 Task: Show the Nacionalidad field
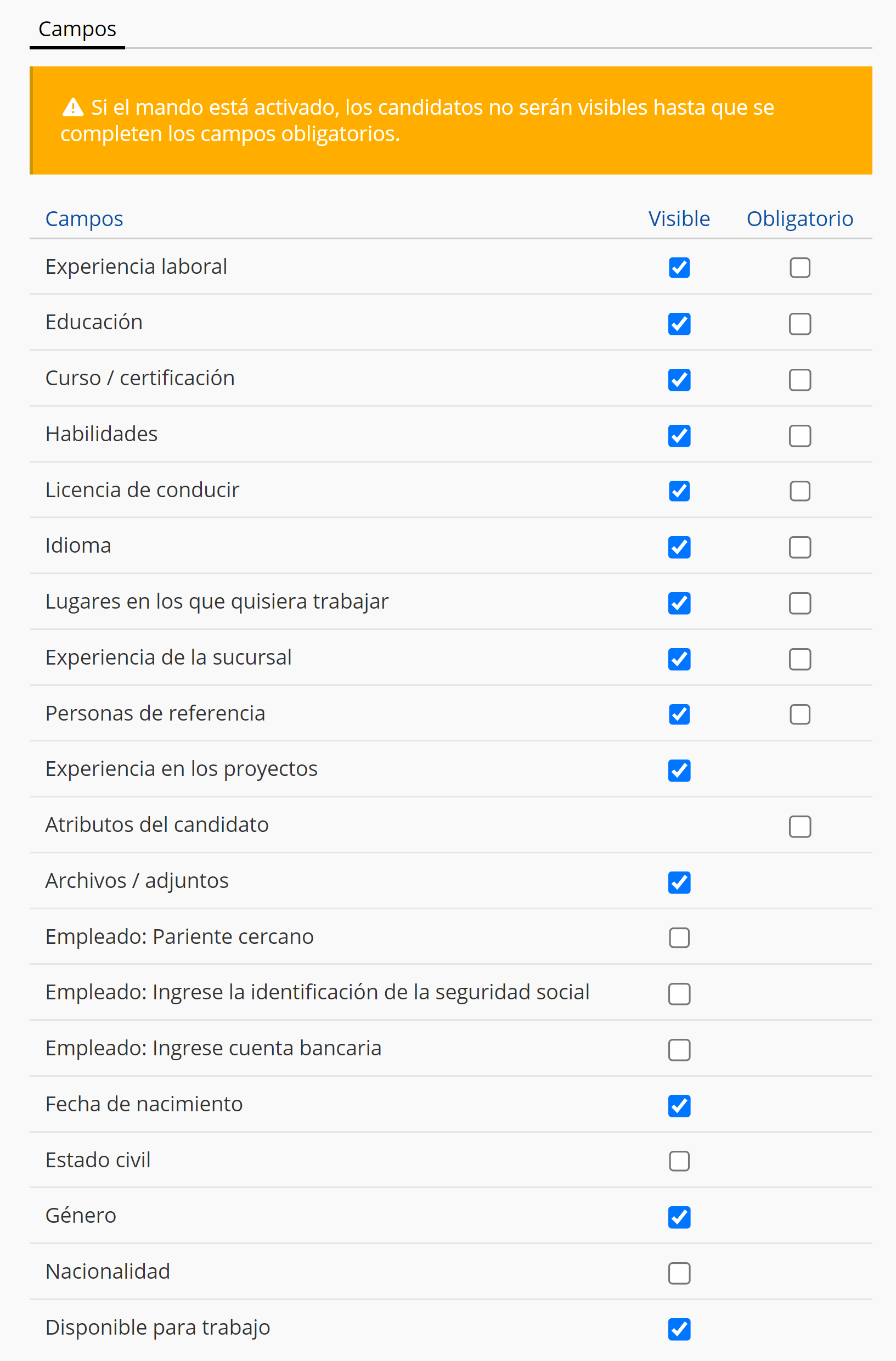click(679, 1274)
